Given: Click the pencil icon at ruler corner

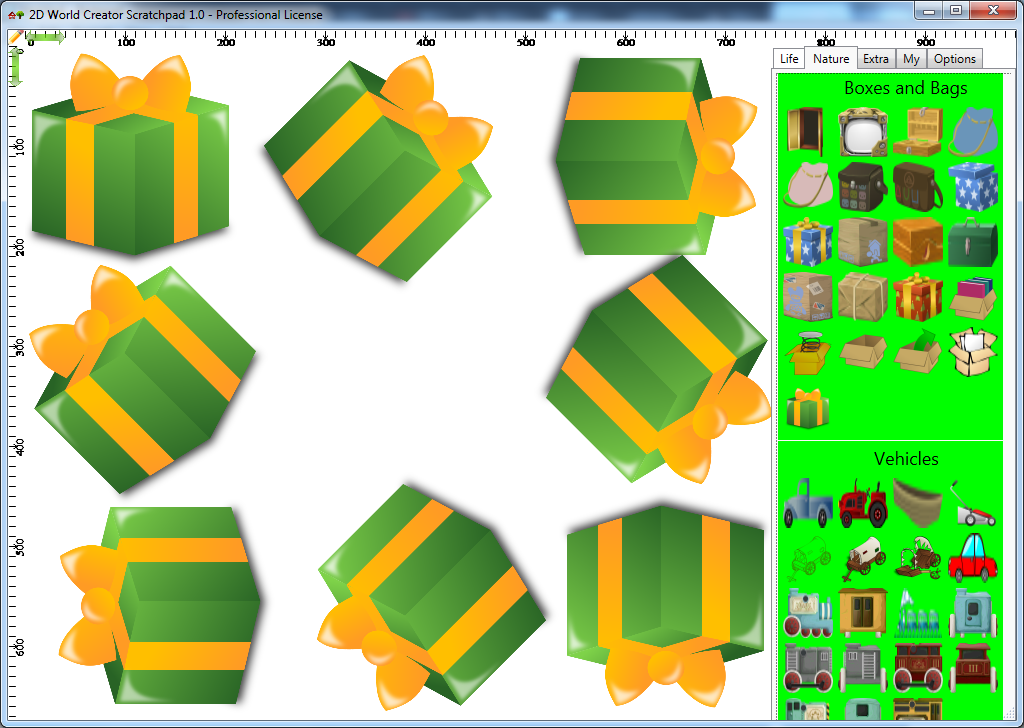Looking at the screenshot, I should pyautogui.click(x=16, y=37).
